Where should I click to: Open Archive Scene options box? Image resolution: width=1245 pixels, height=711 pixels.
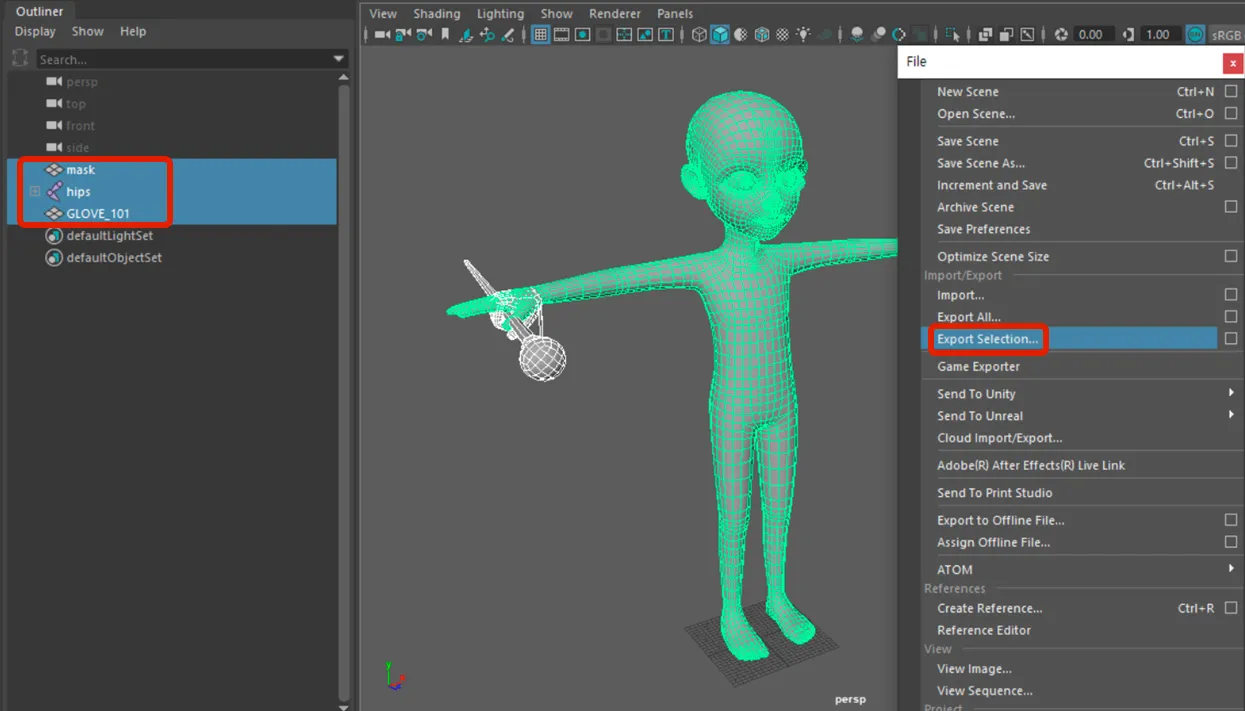point(1231,207)
